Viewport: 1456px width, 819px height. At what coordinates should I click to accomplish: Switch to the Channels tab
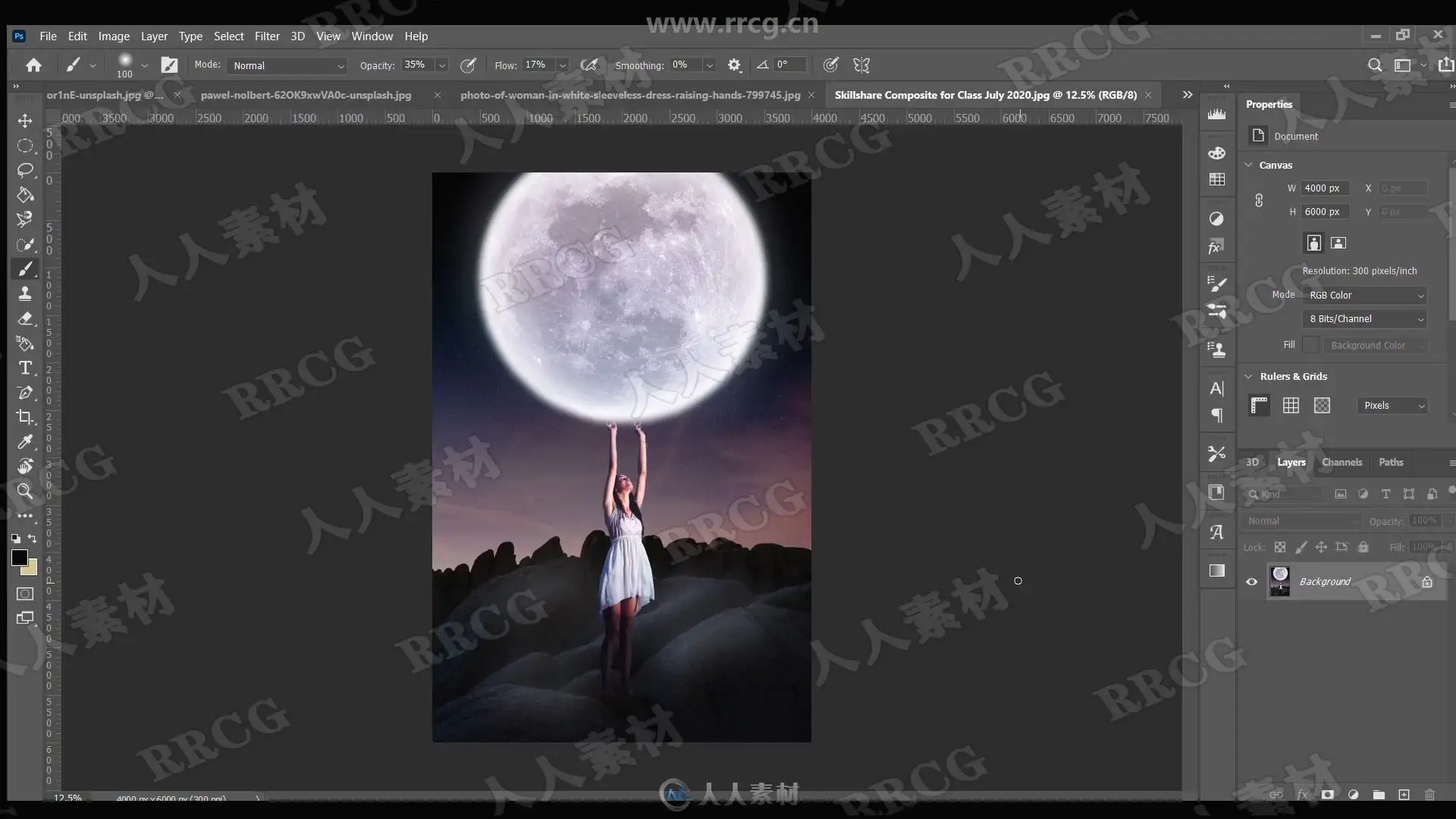[x=1341, y=462]
